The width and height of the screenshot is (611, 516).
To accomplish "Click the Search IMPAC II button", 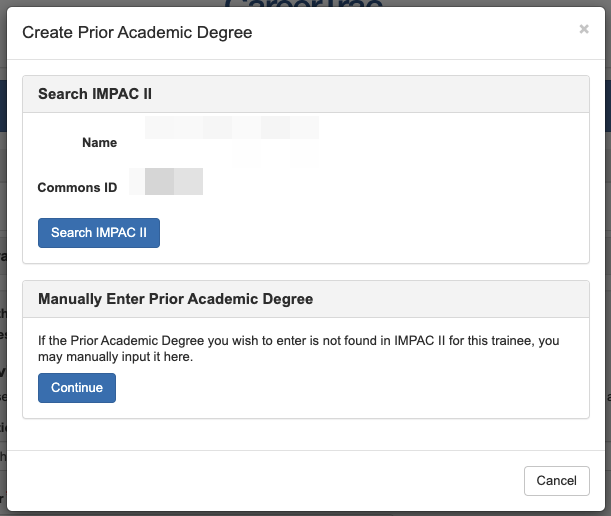I will click(x=99, y=232).
